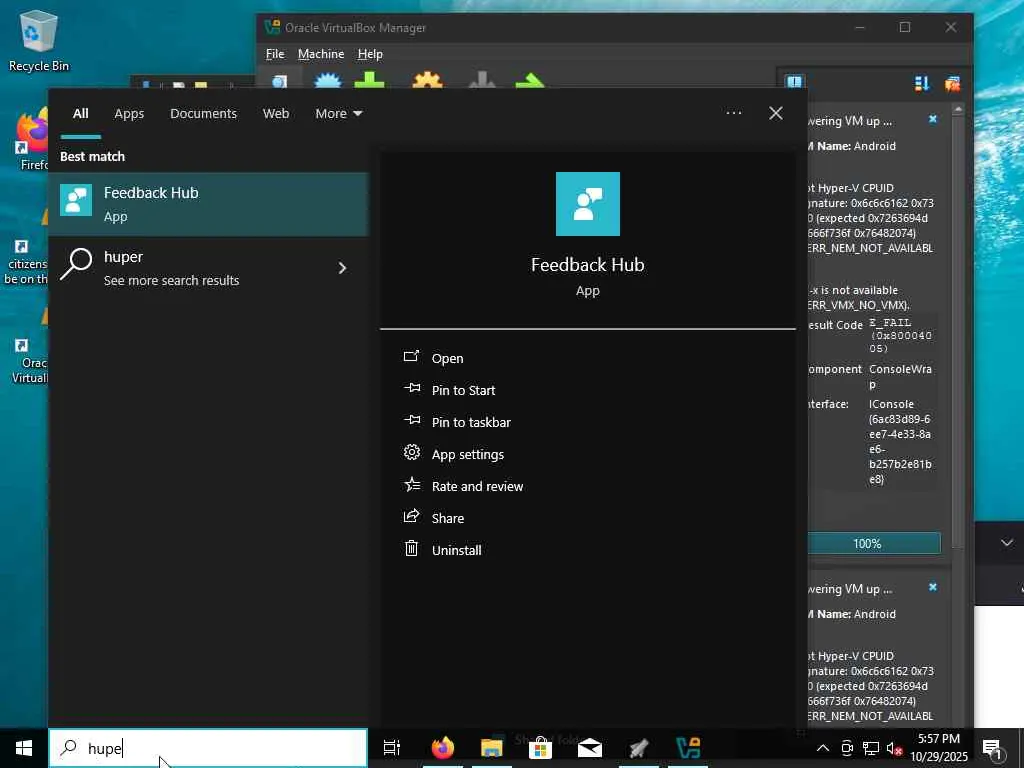Image resolution: width=1024 pixels, height=768 pixels.
Task: Switch to the All search tab
Action: pyautogui.click(x=80, y=114)
